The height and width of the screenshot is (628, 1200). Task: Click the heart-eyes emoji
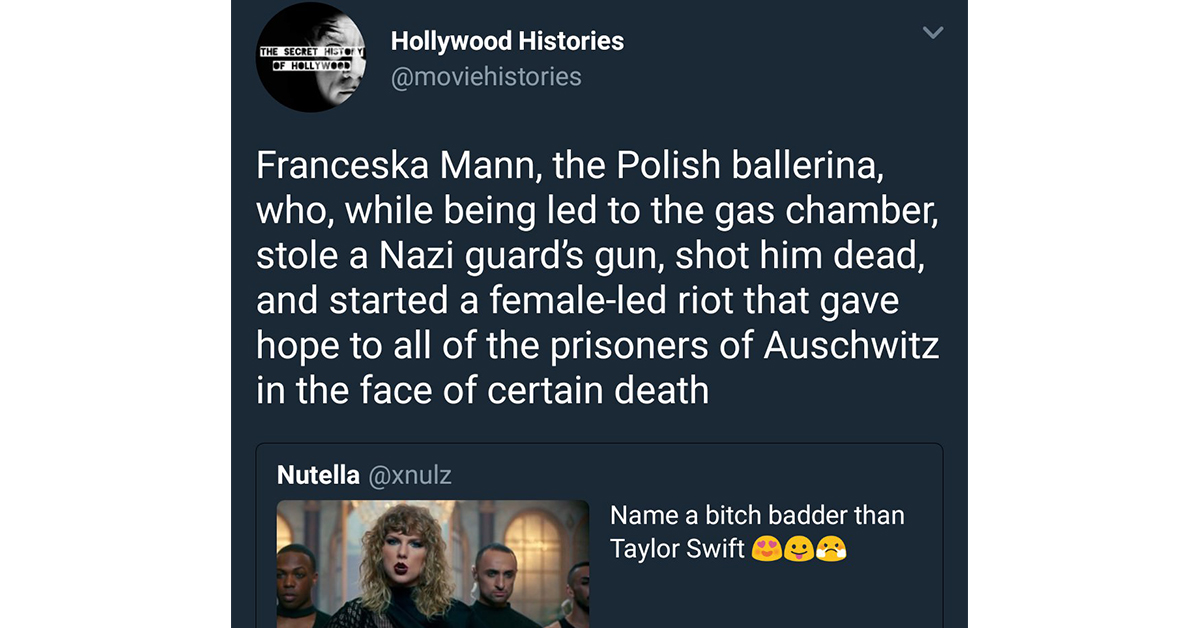766,548
